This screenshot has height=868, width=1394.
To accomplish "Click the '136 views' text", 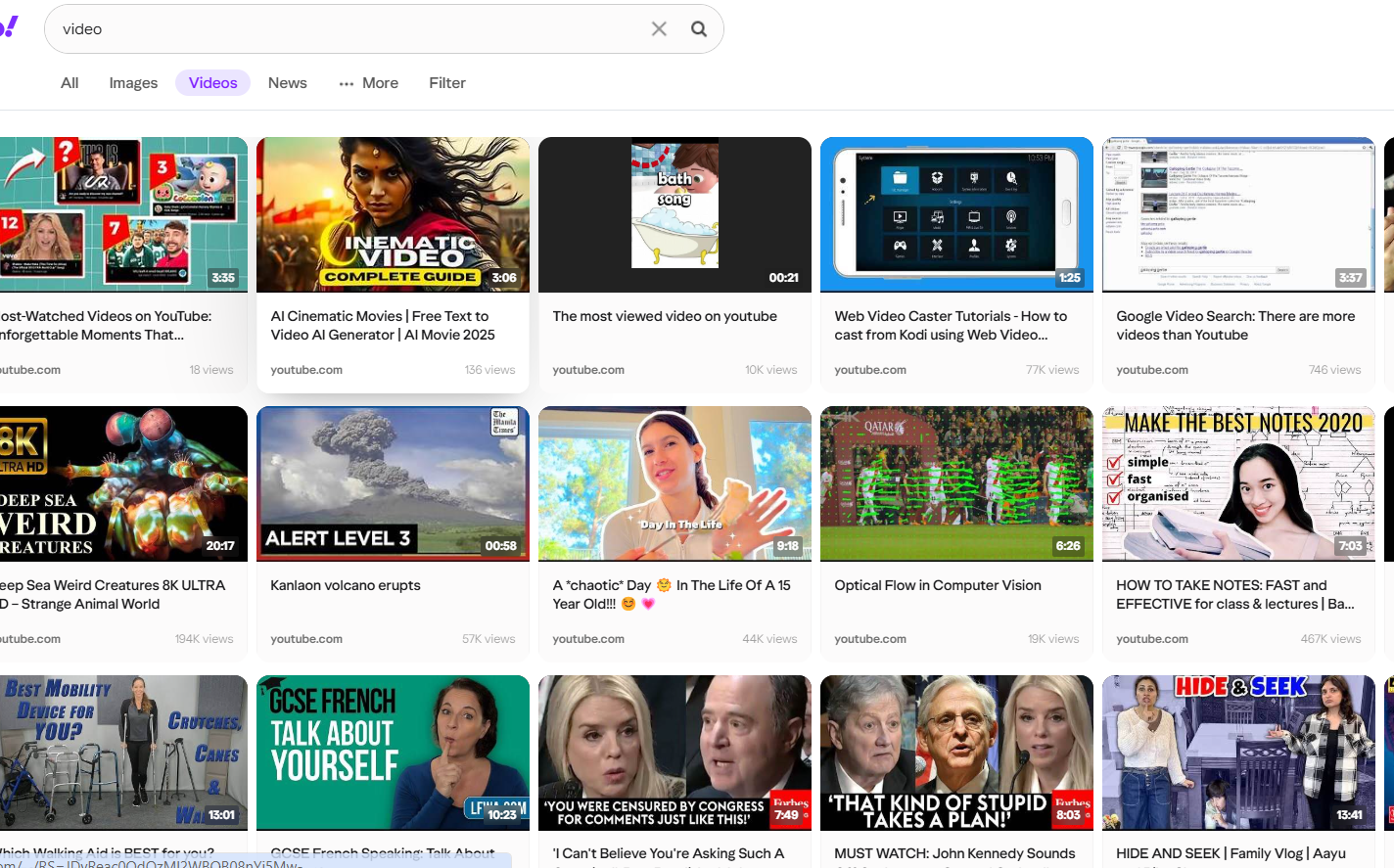I will 489,370.
